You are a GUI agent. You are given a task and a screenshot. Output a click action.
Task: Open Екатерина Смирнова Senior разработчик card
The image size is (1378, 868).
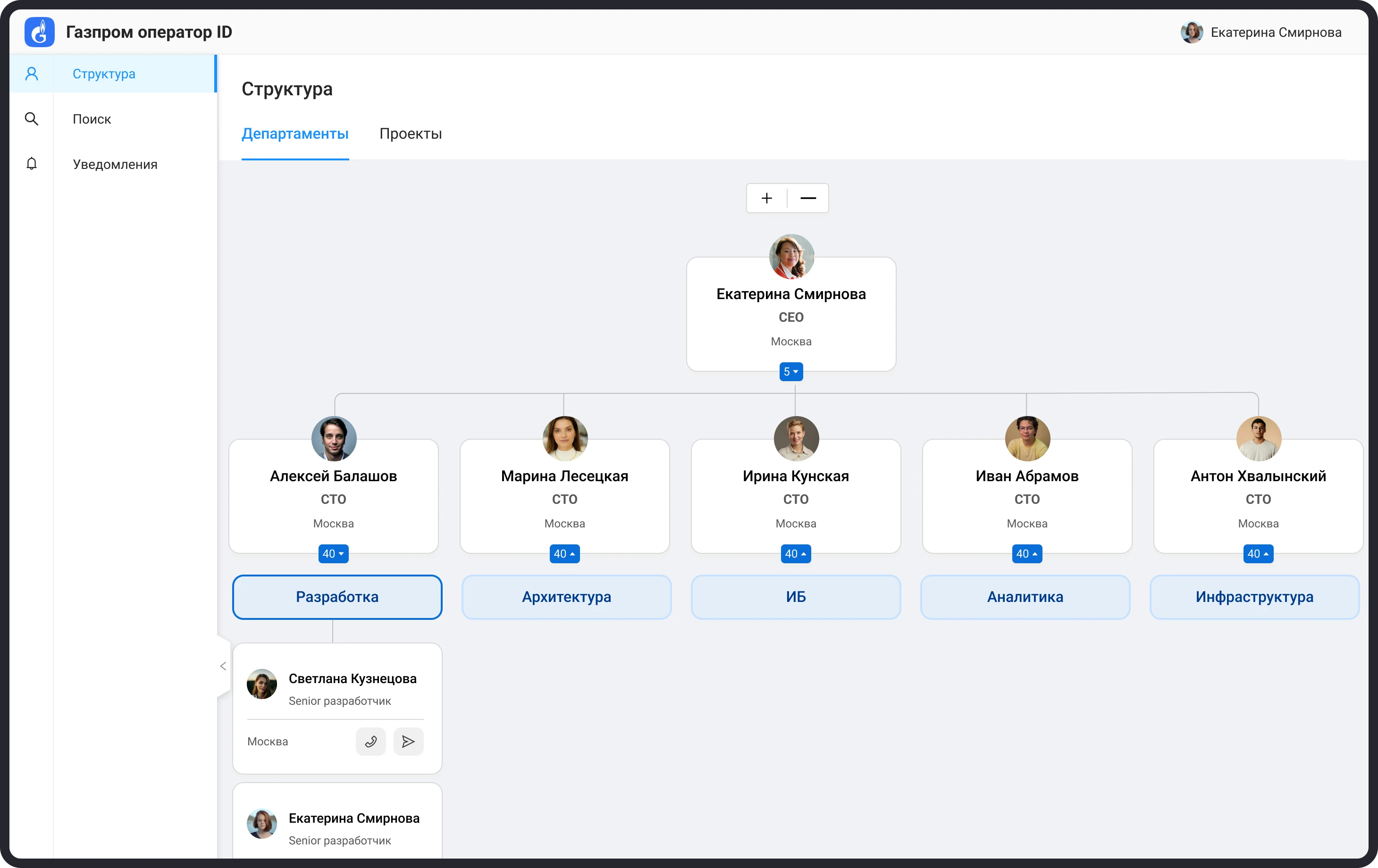[x=337, y=820]
